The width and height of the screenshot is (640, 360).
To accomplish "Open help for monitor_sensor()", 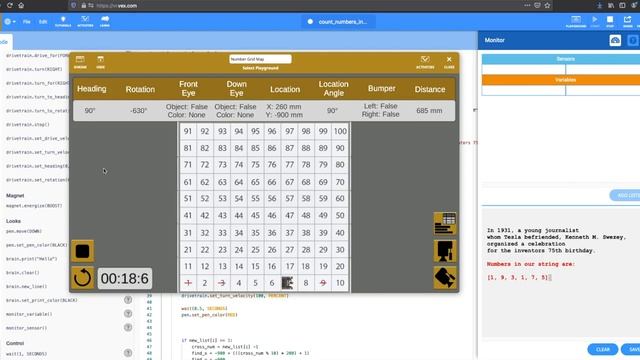I will point(128,327).
